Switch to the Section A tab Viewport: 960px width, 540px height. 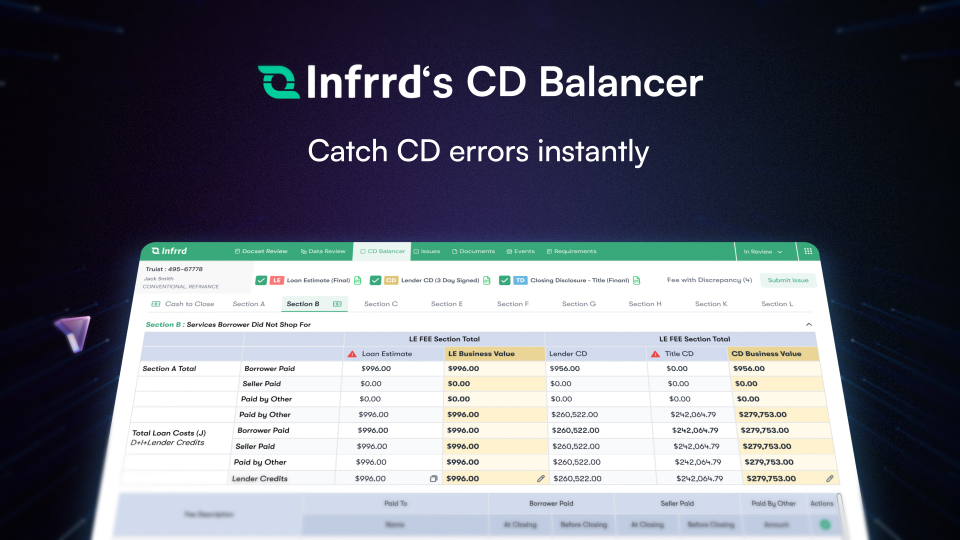pyautogui.click(x=249, y=304)
